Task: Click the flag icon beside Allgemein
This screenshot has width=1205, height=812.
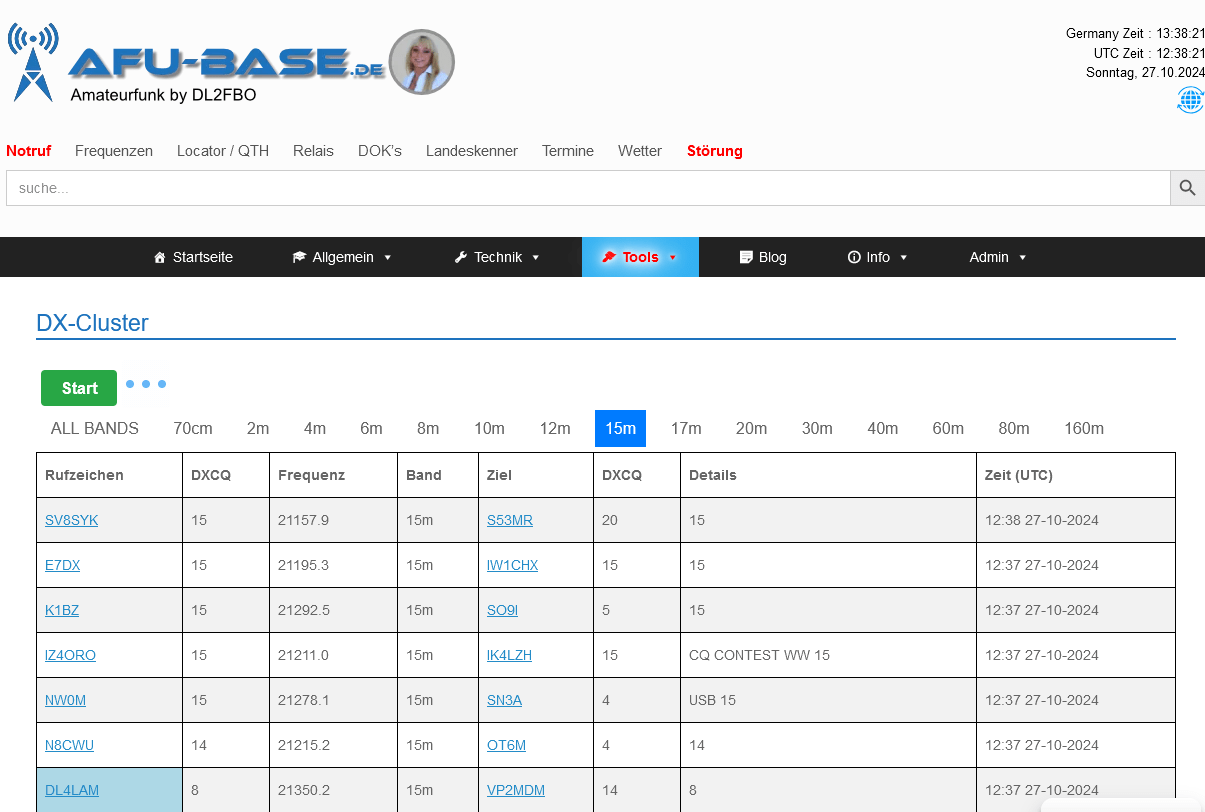Action: pyautogui.click(x=300, y=257)
